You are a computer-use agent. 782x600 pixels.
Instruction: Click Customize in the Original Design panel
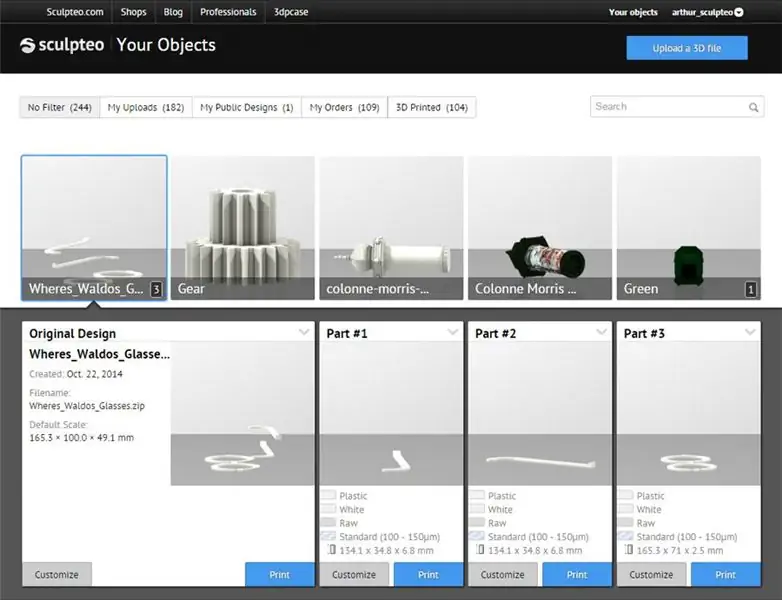click(57, 575)
